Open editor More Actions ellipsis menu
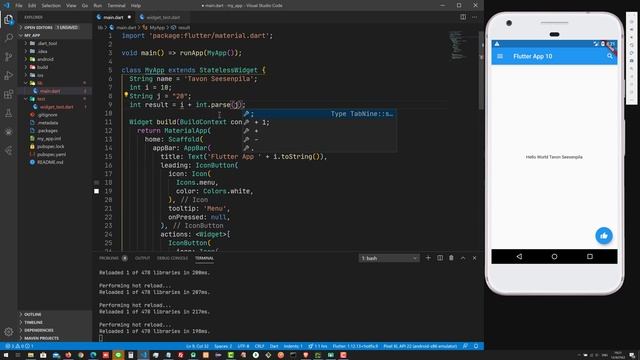This screenshot has width=640, height=360. [x=474, y=17]
